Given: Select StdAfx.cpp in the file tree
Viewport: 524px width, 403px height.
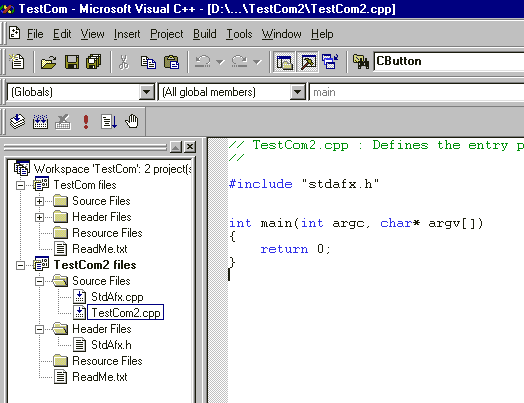Looking at the screenshot, I should [x=117, y=297].
